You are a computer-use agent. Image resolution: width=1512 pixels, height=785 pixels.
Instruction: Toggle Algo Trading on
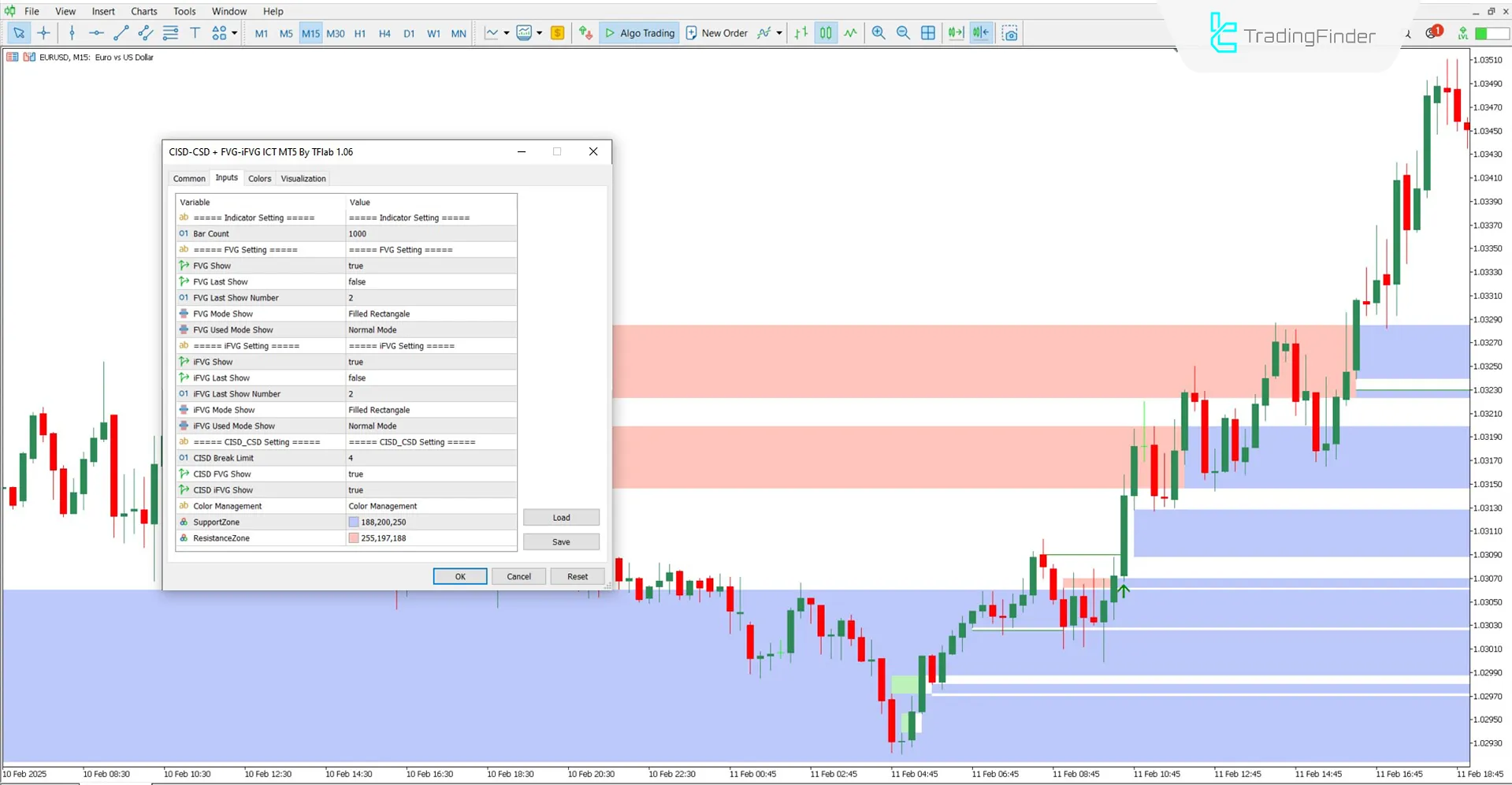tap(639, 33)
